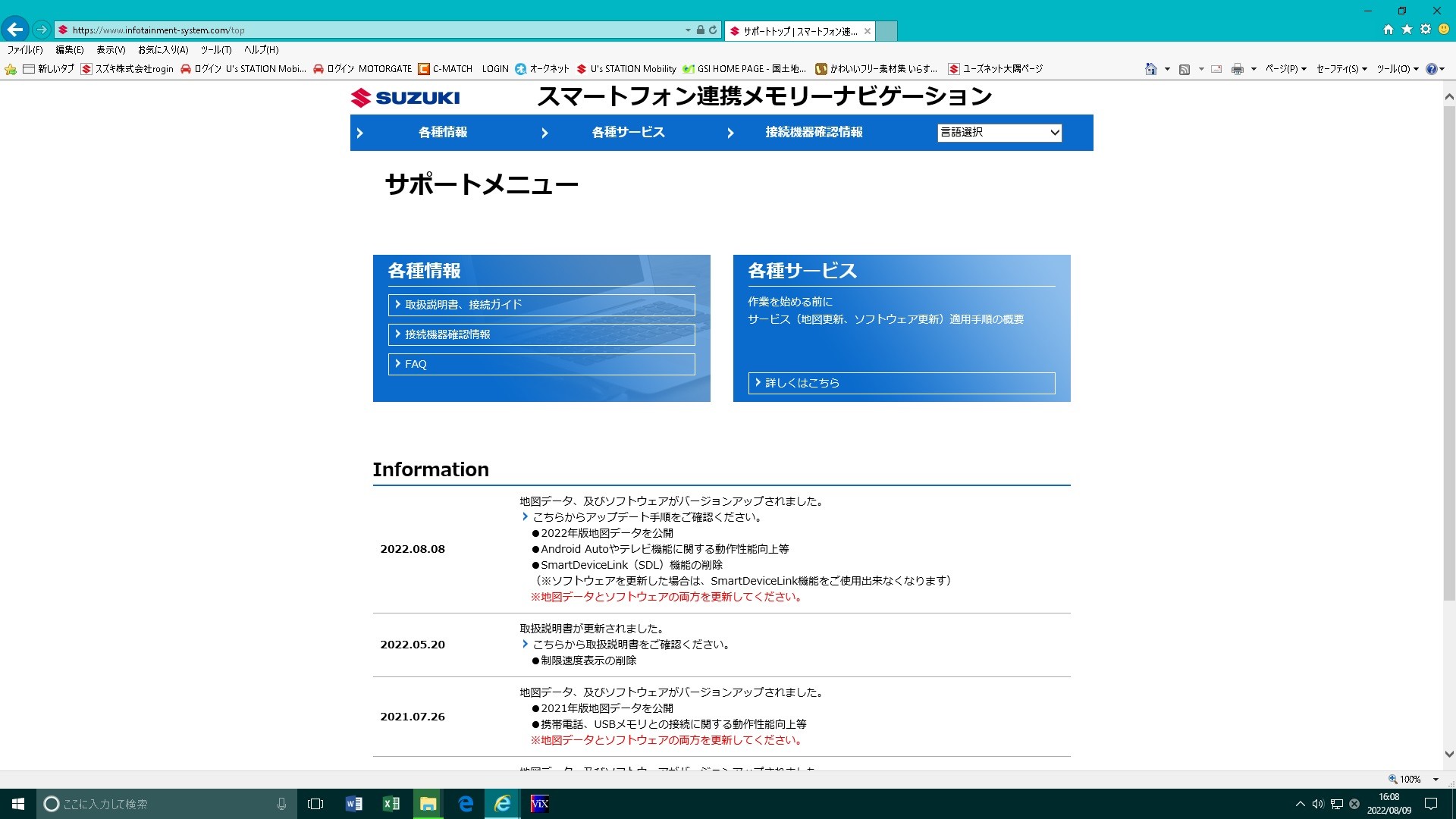Click the RSS feeds icon in command bar
This screenshot has height=819, width=1456.
[x=1185, y=69]
